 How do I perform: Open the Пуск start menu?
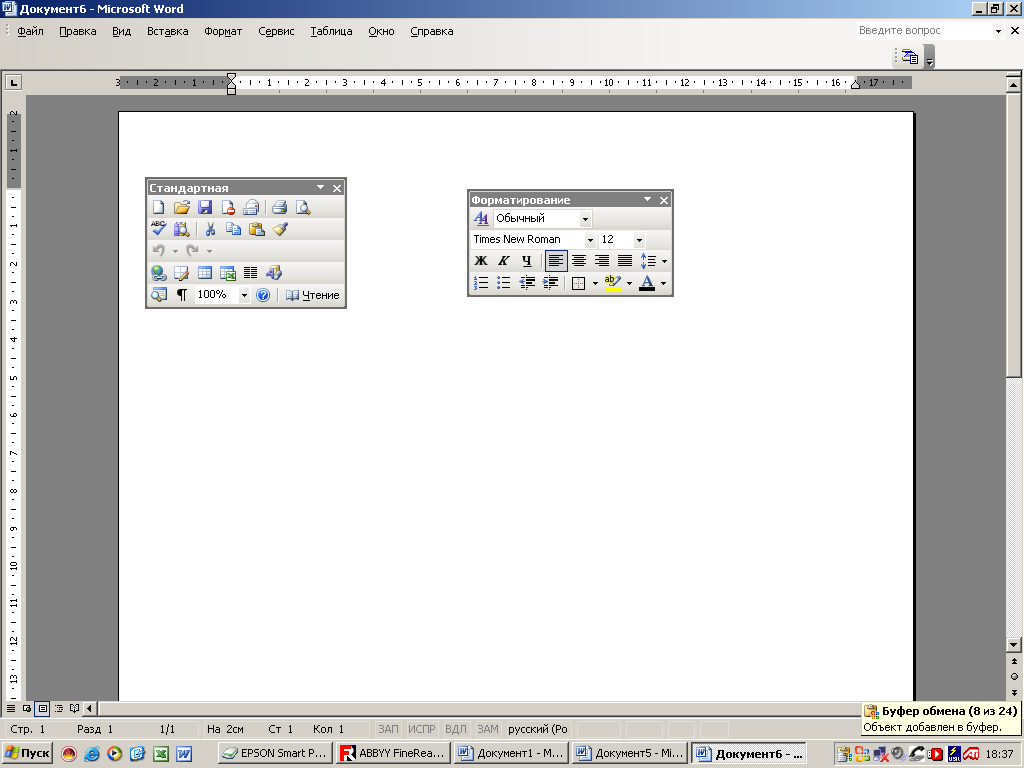[28, 754]
